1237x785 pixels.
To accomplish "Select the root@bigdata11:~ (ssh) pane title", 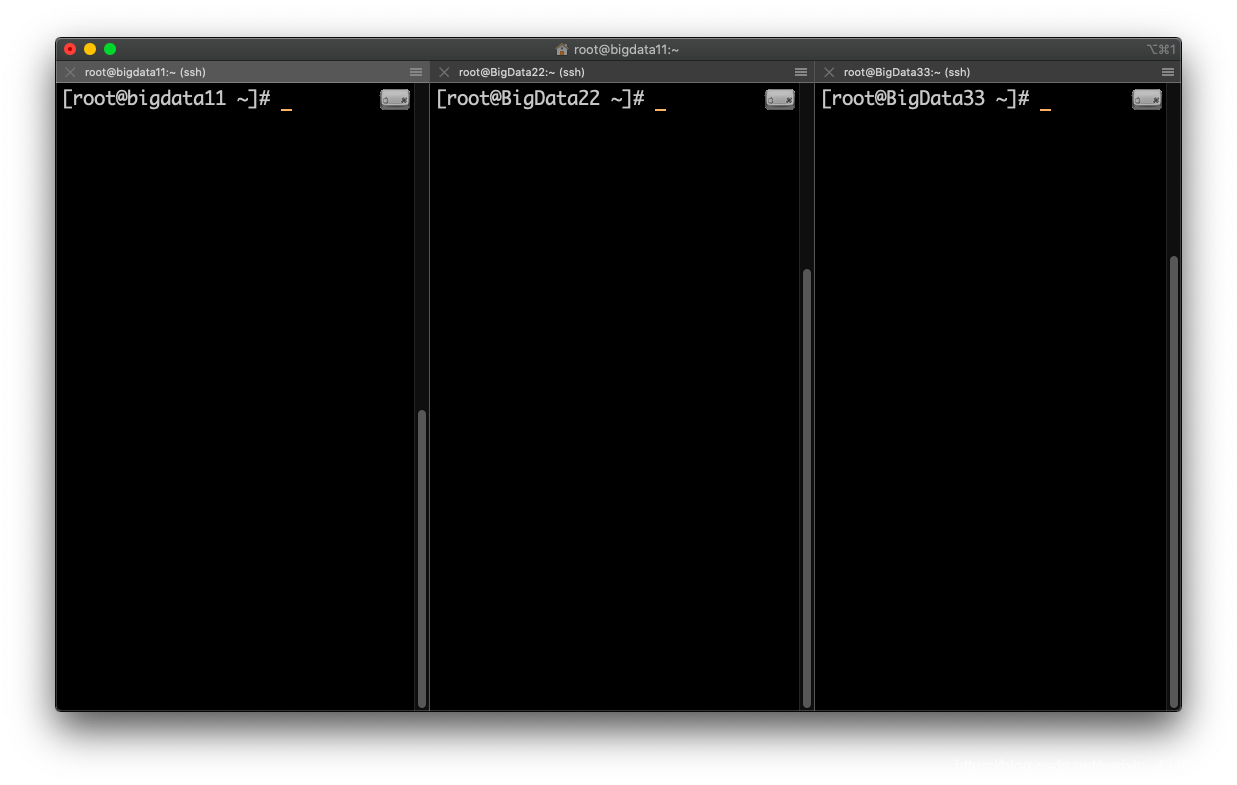I will 145,72.
